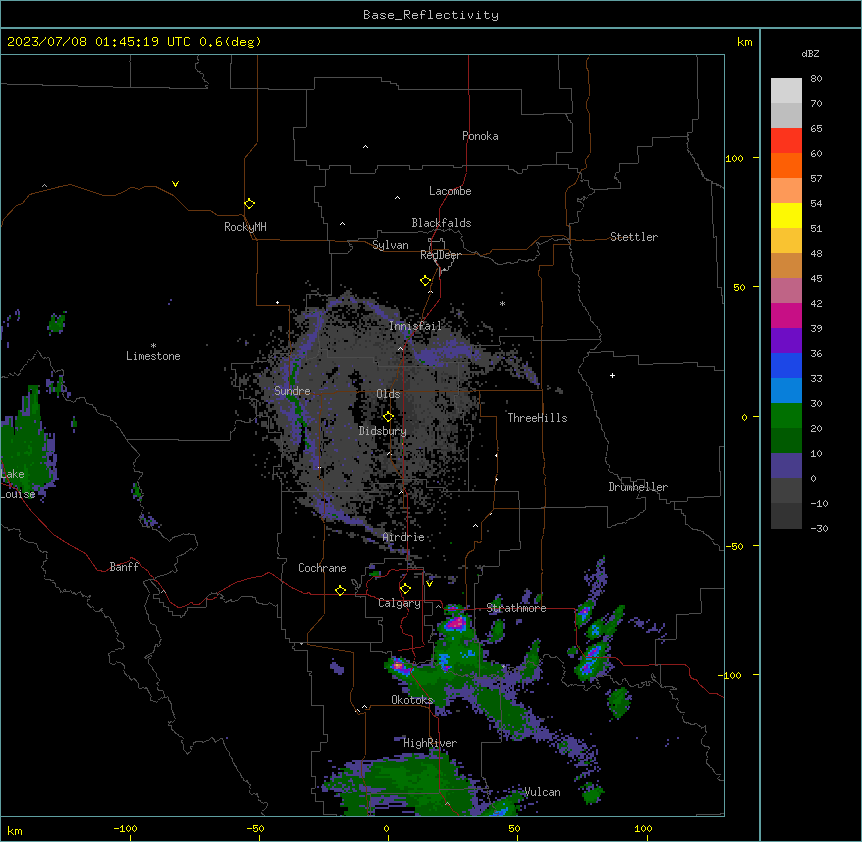Click the yellow V marker northwest of RockyMH
This screenshot has width=862, height=842.
pos(175,184)
